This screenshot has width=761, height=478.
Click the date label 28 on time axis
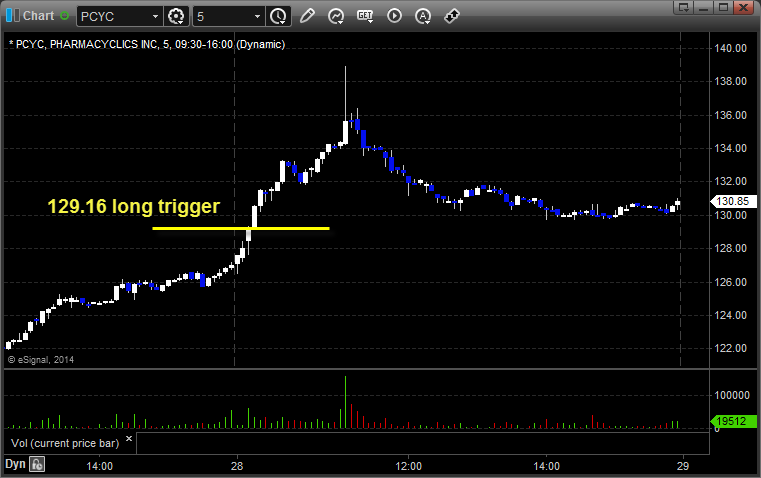tap(237, 466)
